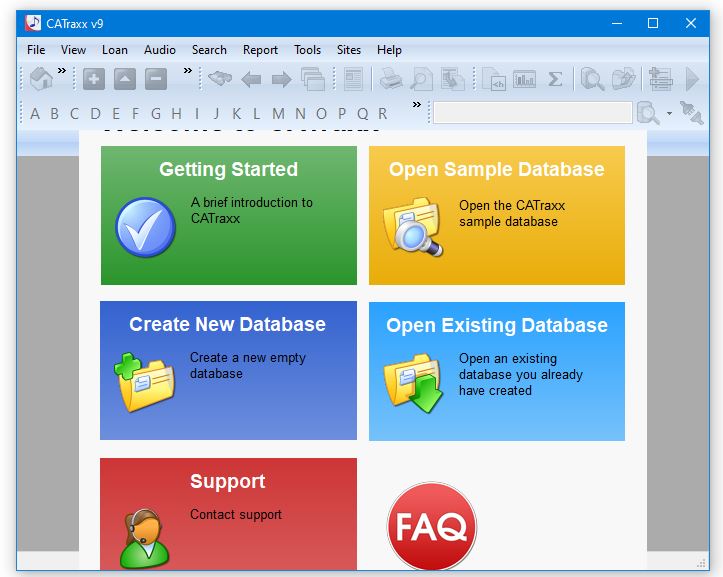723x577 pixels.
Task: Open the Getting Started tile
Action: click(x=229, y=215)
